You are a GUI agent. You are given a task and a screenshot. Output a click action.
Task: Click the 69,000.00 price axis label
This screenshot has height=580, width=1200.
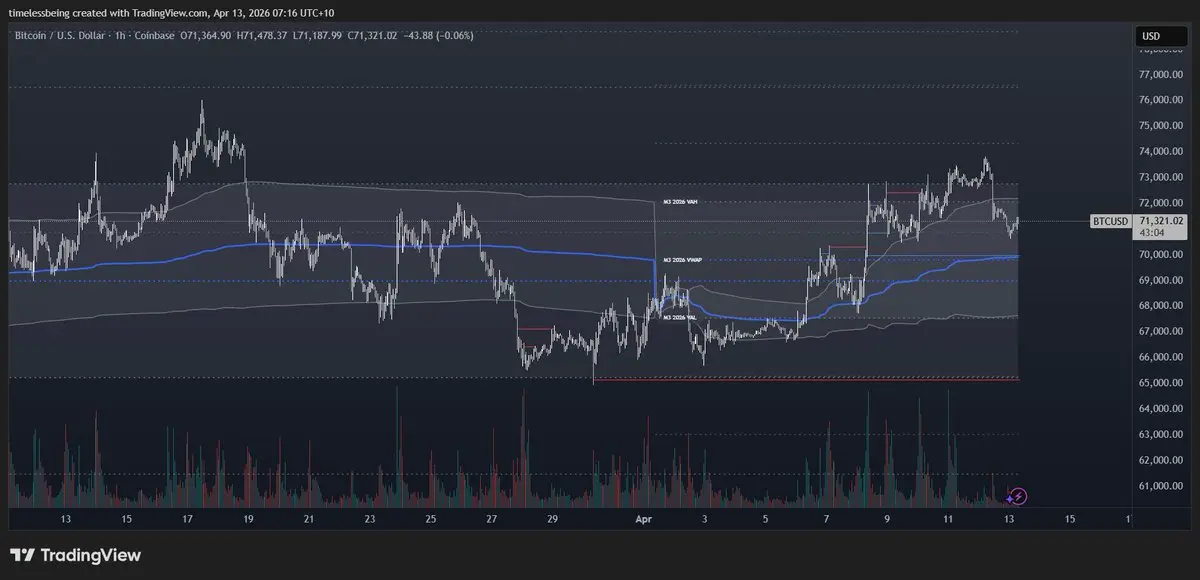[x=1160, y=280]
